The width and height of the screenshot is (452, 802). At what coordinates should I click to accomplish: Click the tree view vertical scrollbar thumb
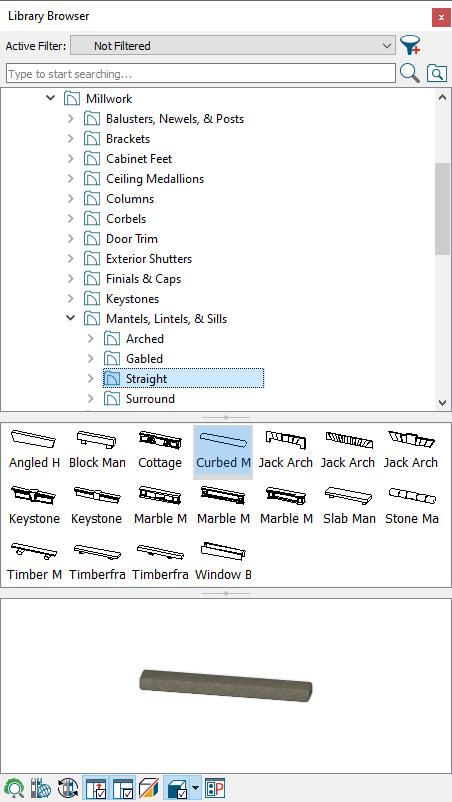click(442, 209)
